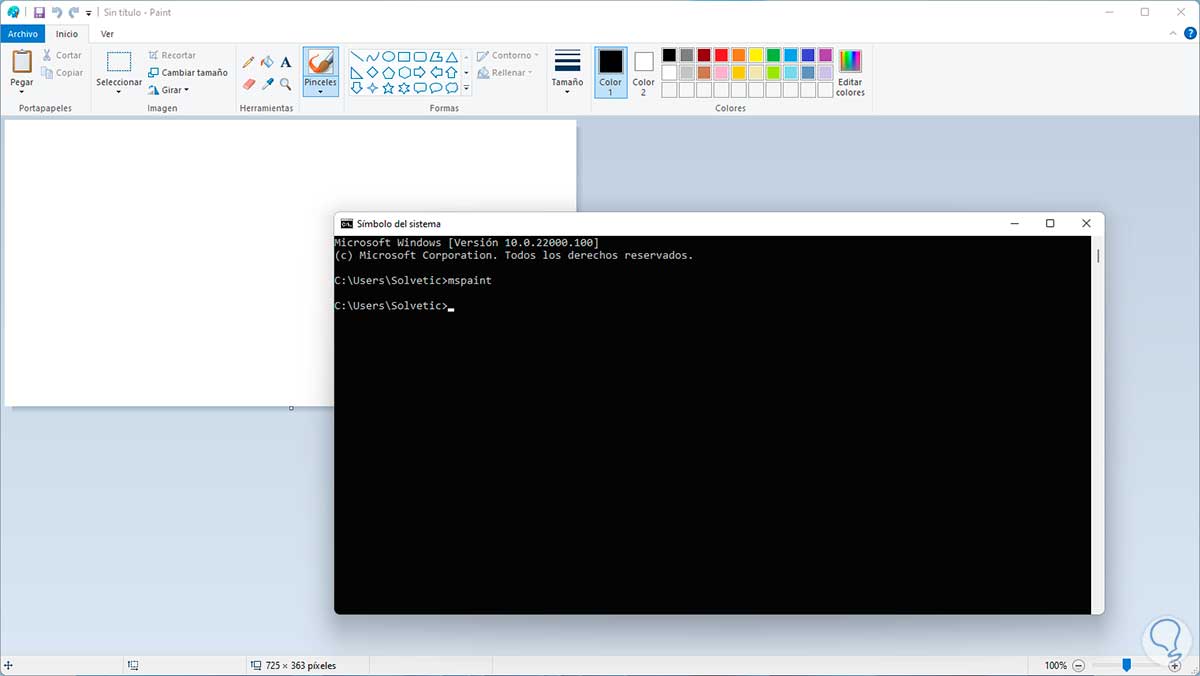Click the zoom out minus button
The height and width of the screenshot is (676, 1200).
[1078, 665]
